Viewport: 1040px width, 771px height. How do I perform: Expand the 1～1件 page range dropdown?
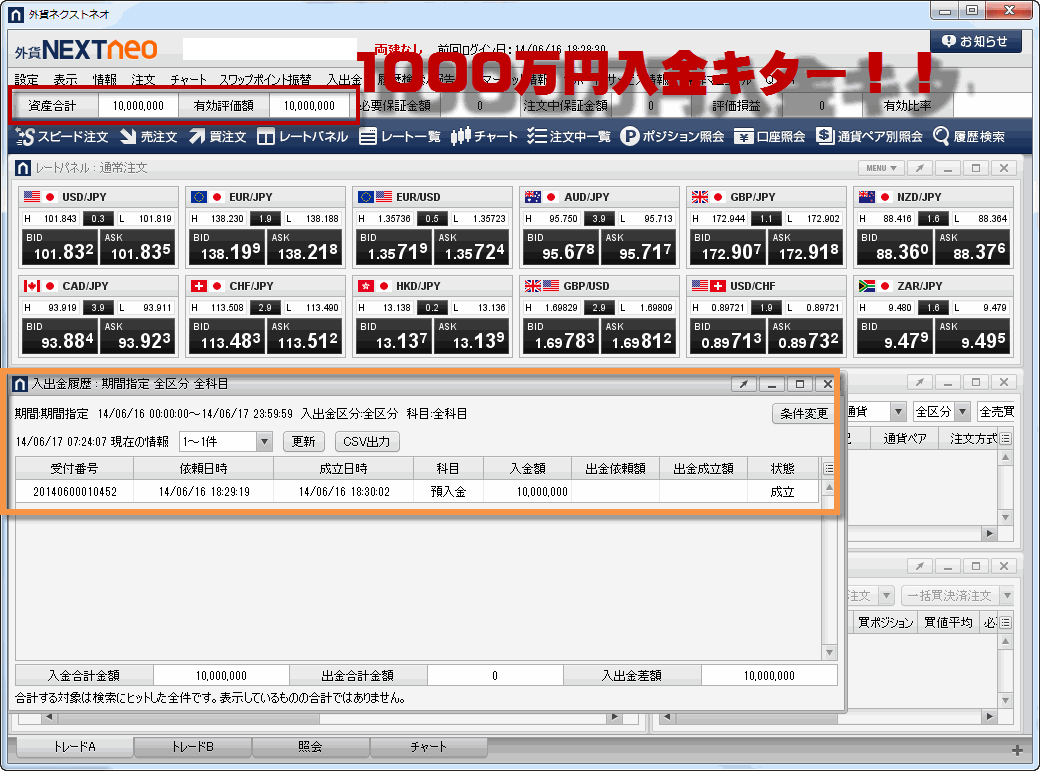(265, 441)
